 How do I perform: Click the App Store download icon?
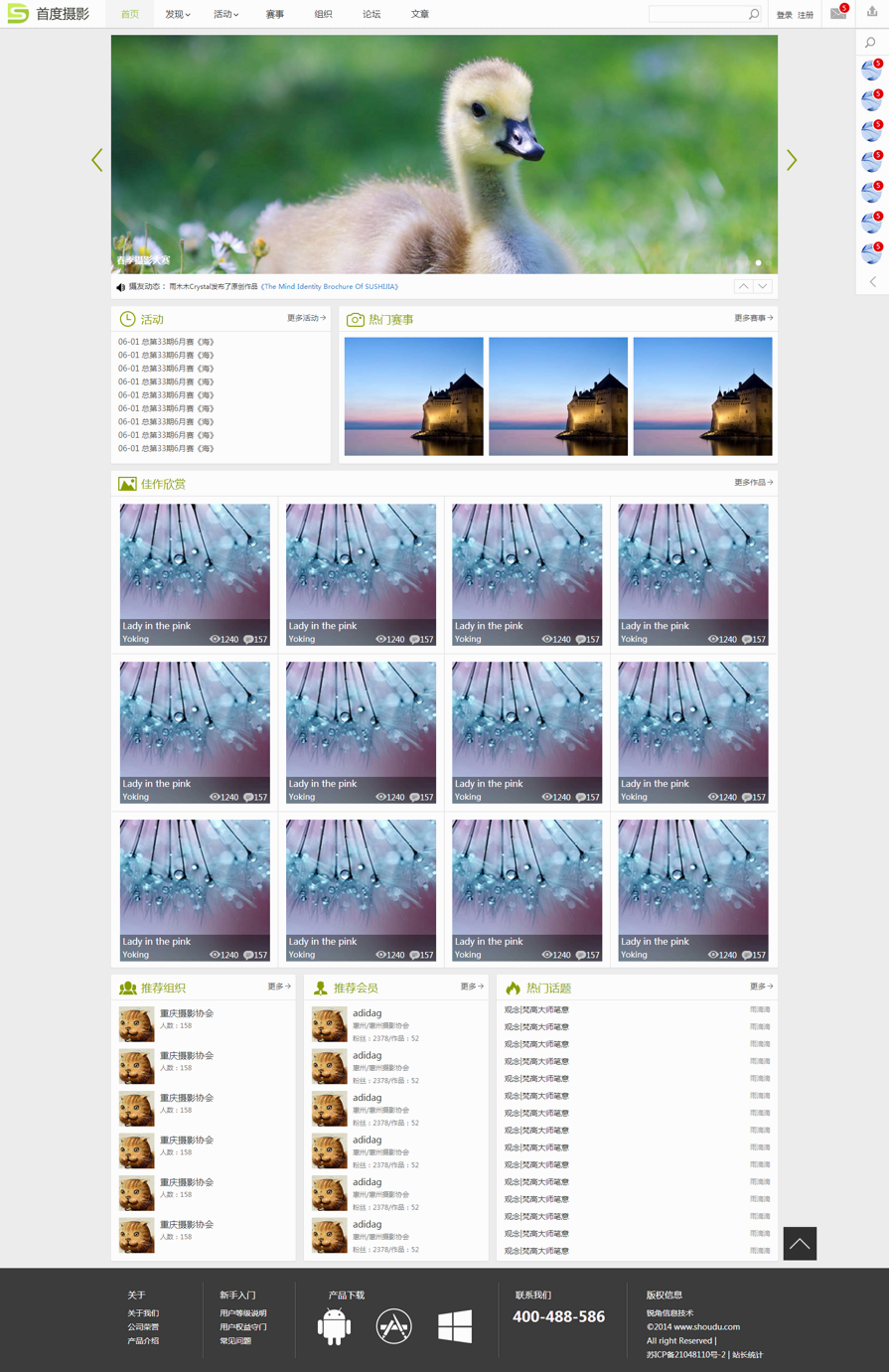(x=393, y=1327)
